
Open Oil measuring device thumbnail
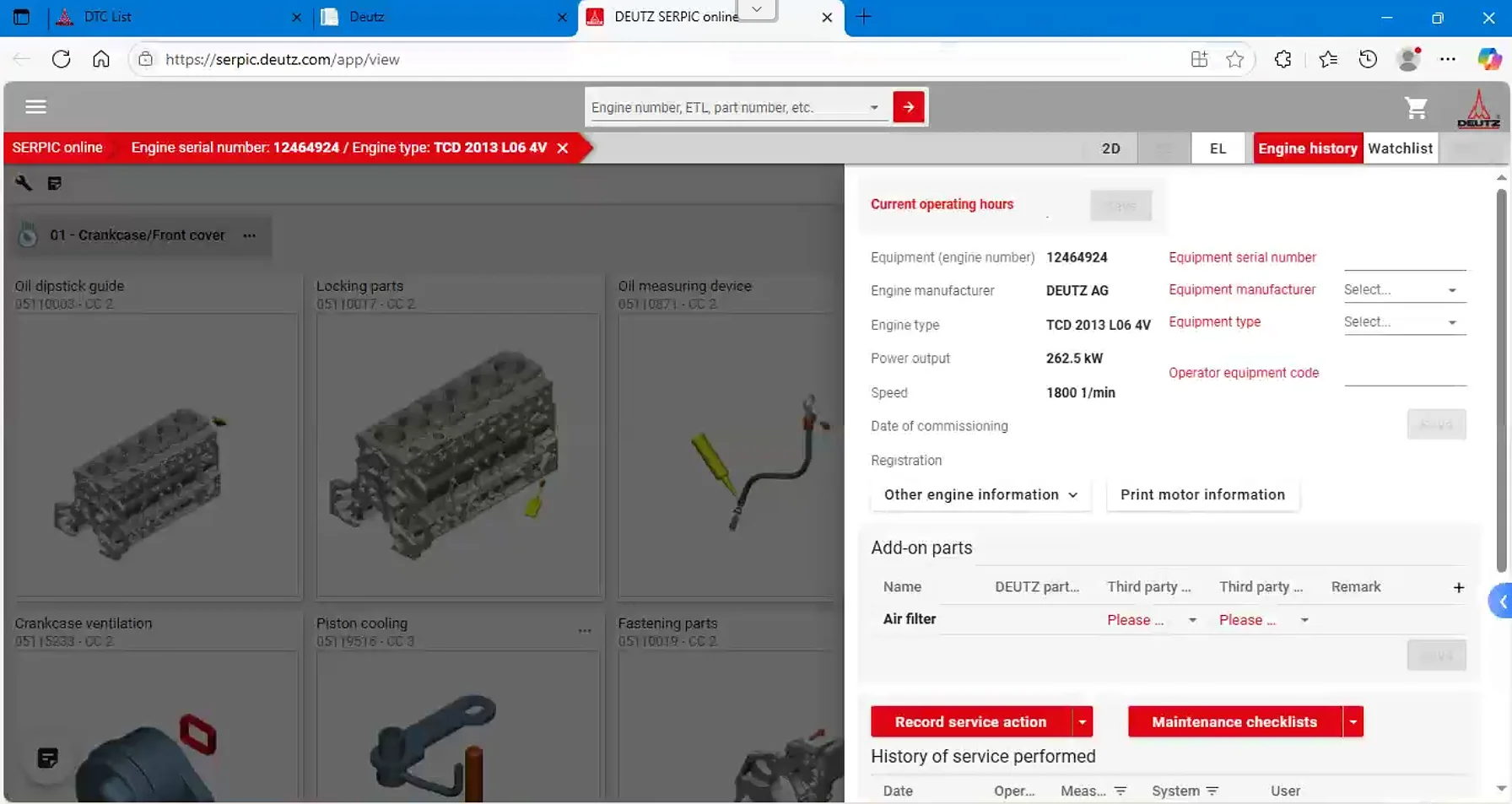pyautogui.click(x=729, y=456)
